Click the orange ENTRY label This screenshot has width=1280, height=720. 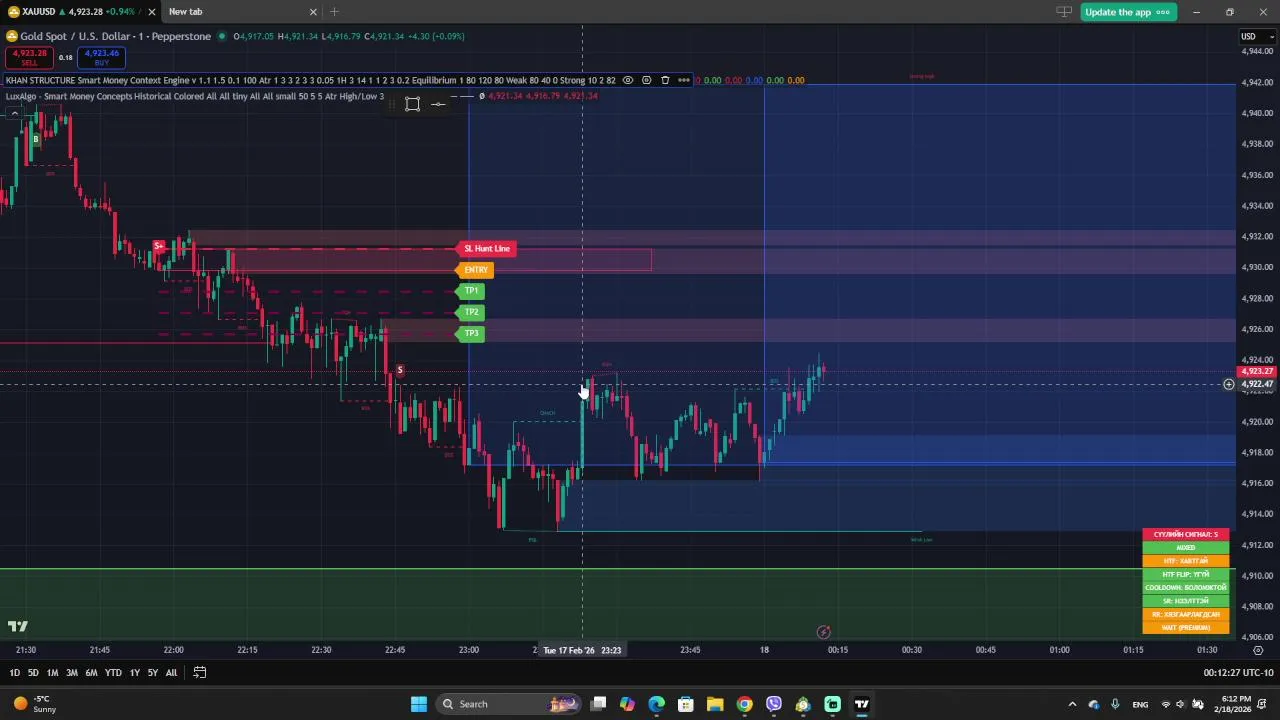click(474, 270)
